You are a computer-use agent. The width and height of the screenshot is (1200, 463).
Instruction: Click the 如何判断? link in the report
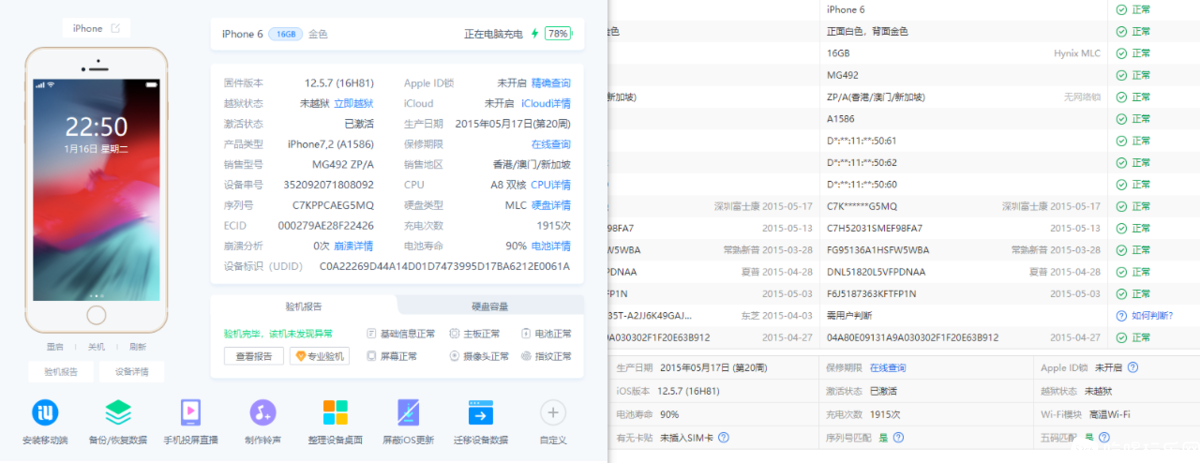pos(1151,315)
